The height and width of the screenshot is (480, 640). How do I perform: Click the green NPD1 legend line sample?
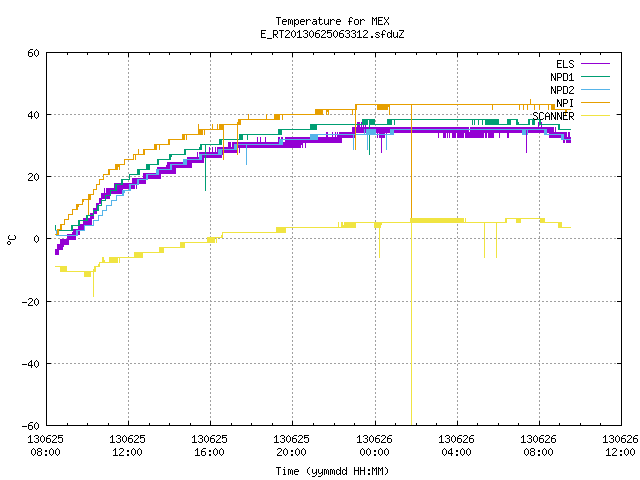pos(596,77)
